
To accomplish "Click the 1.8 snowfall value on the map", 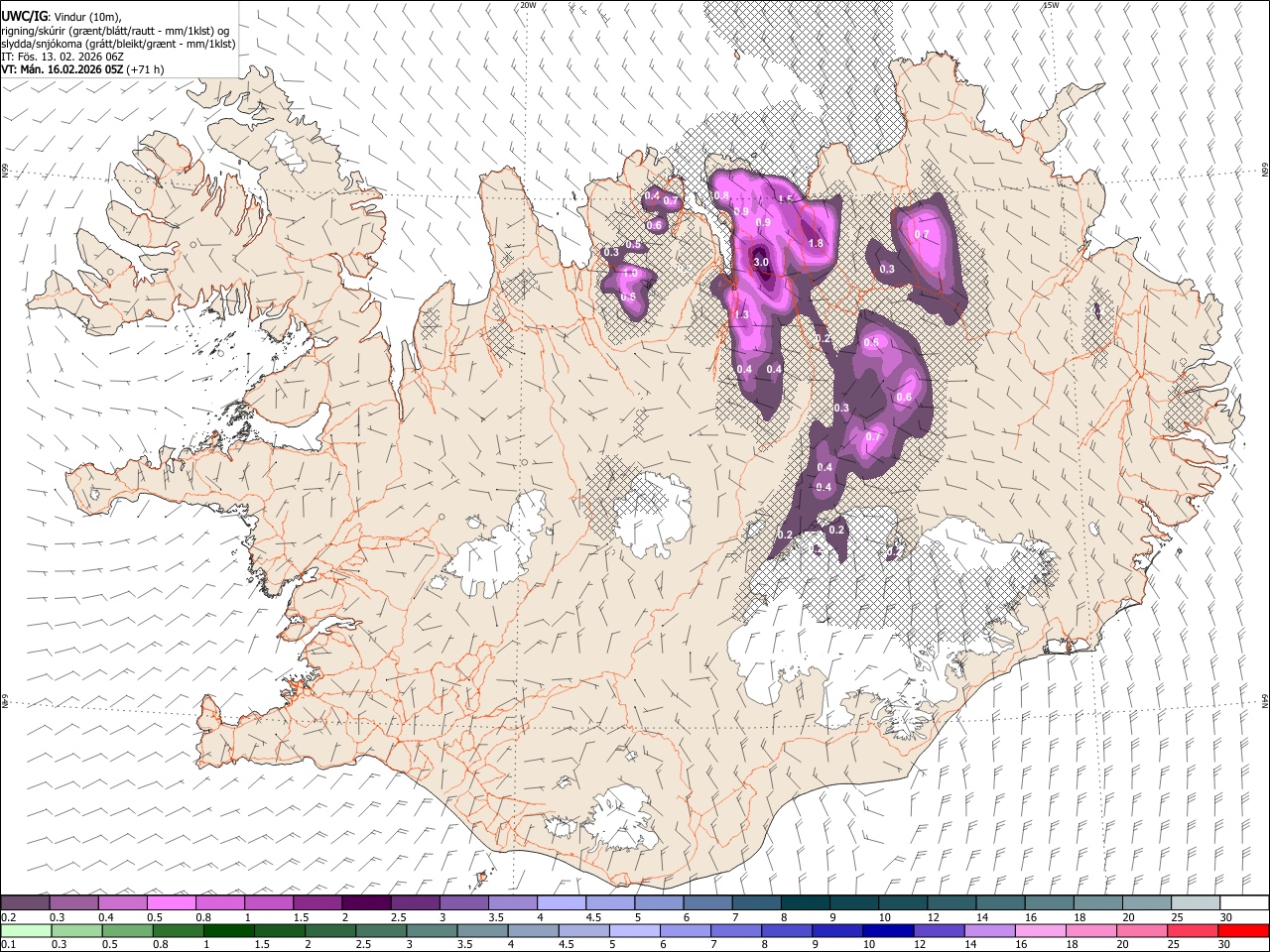I will pyautogui.click(x=816, y=243).
